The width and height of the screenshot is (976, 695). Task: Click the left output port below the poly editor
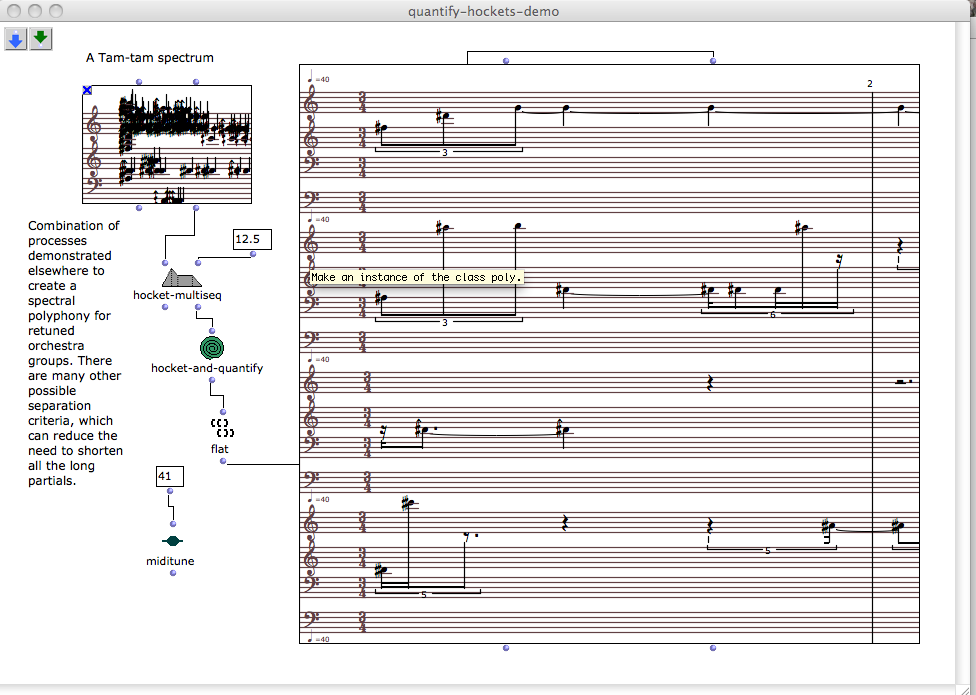(x=506, y=649)
